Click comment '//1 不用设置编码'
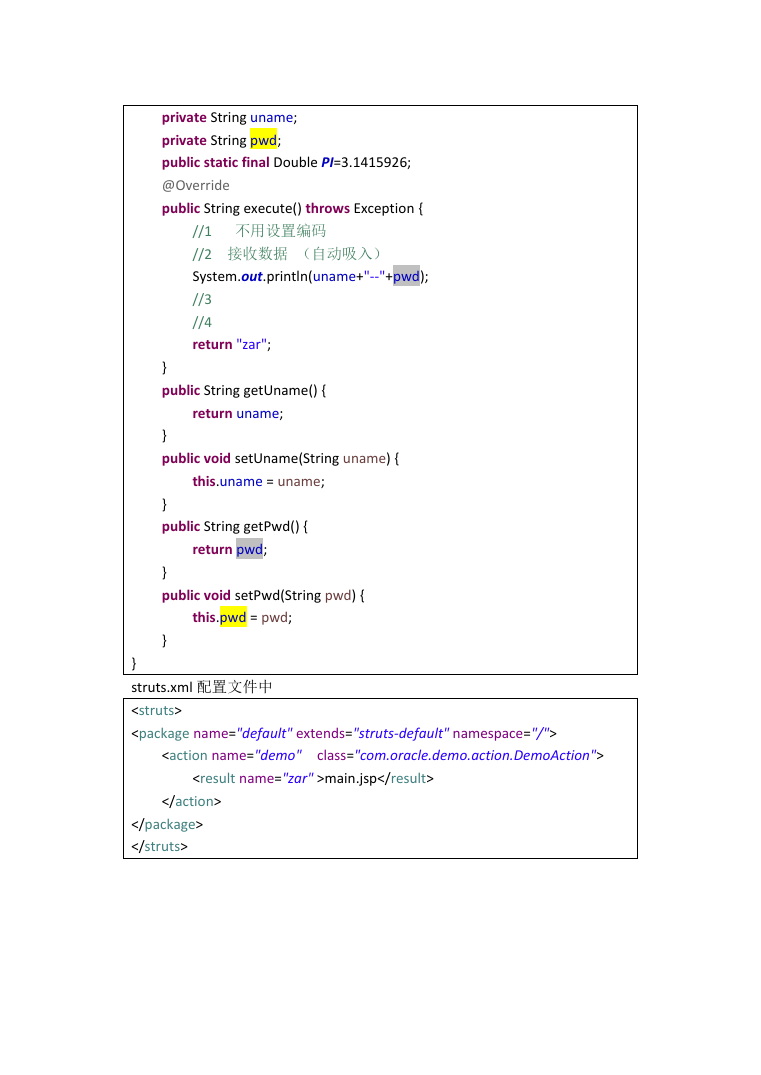Screen dimensions: 761x1075 coord(259,231)
